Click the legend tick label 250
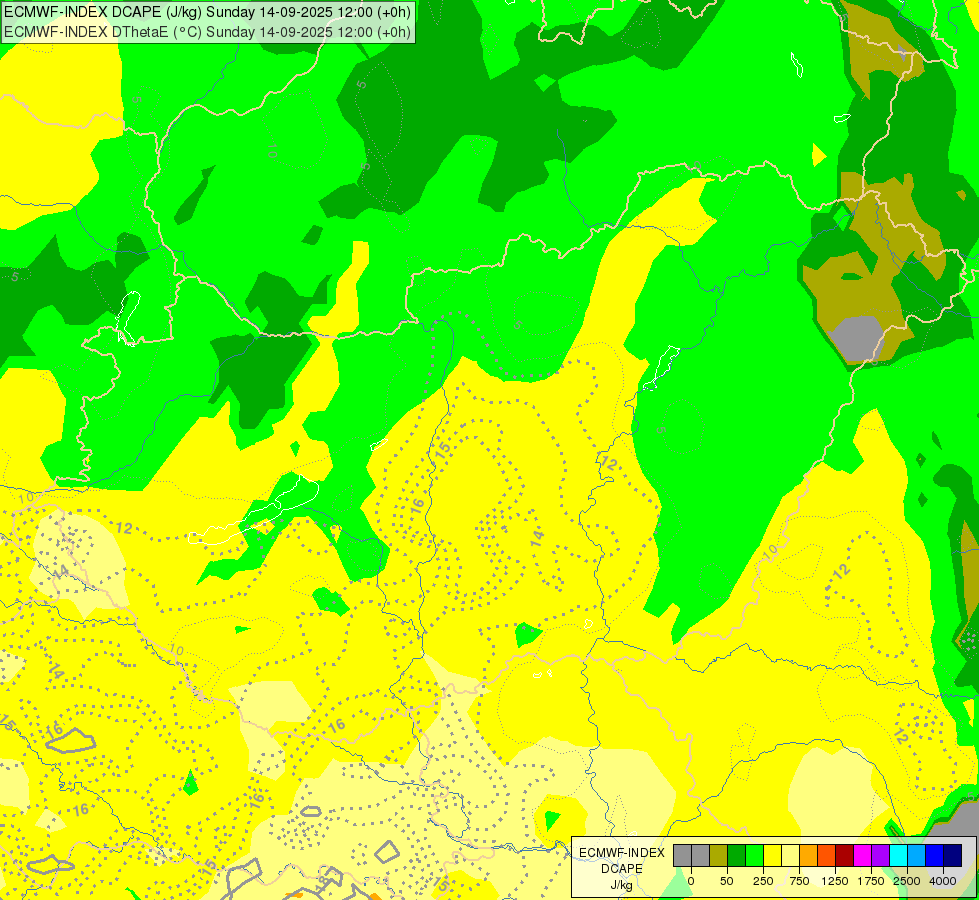The width and height of the screenshot is (979, 900). tap(763, 881)
